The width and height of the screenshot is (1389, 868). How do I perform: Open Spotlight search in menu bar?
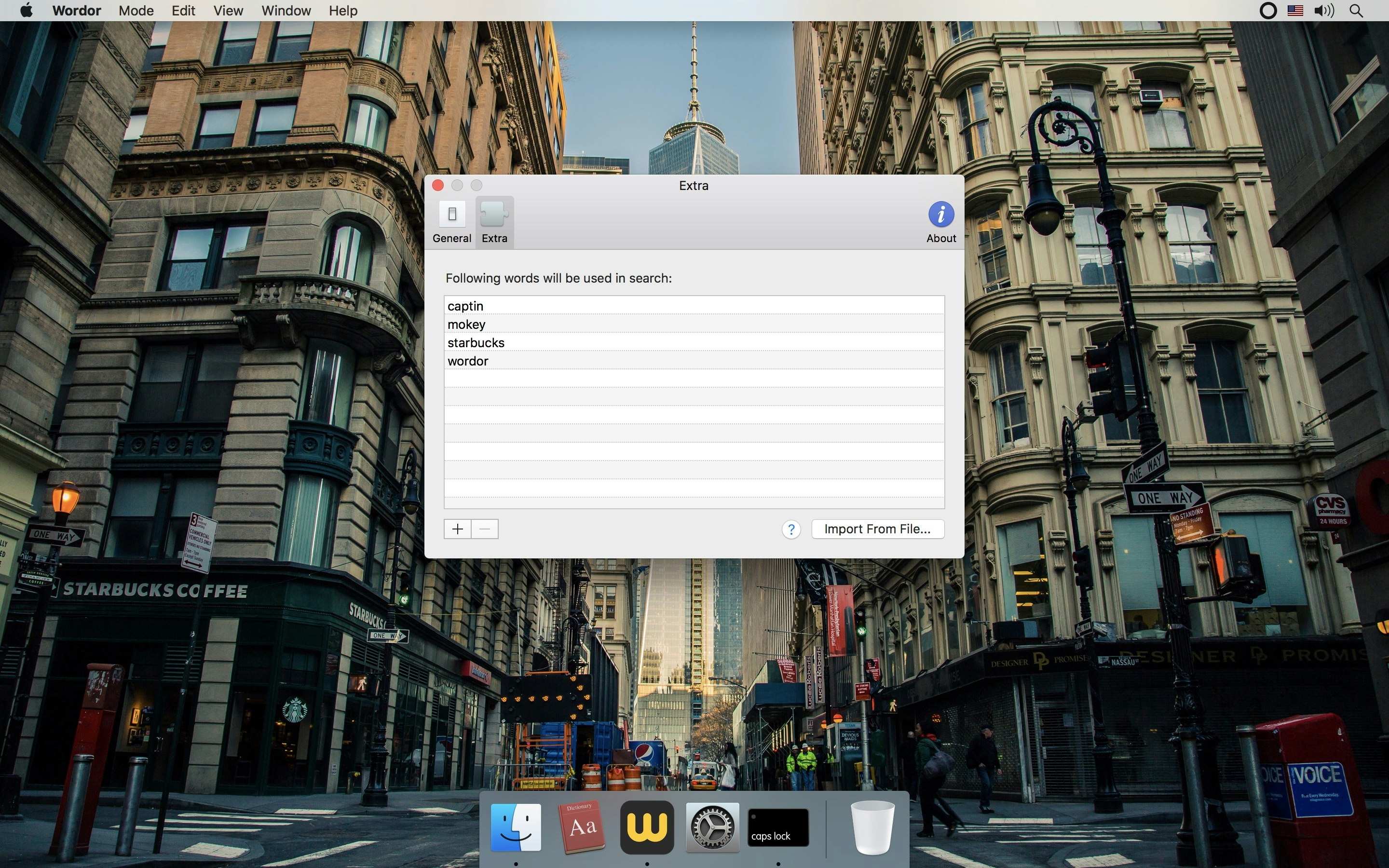[x=1356, y=10]
